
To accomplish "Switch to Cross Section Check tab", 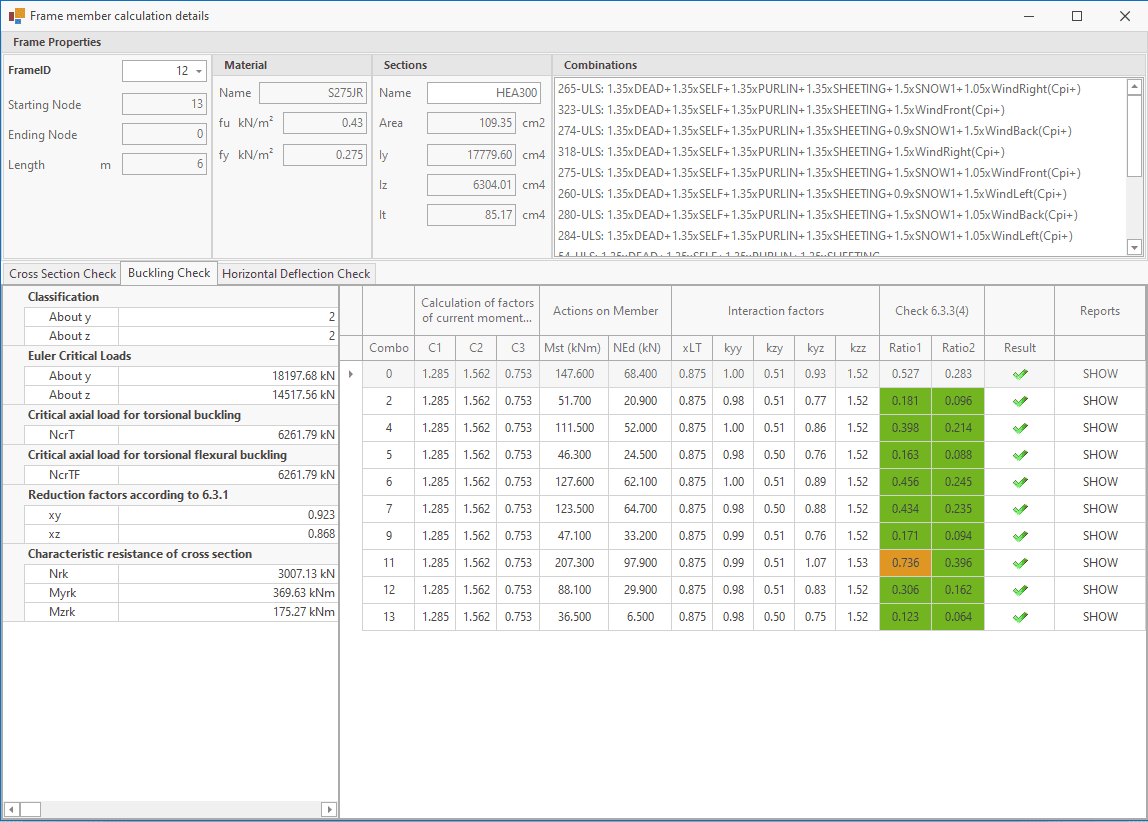I will point(62,273).
